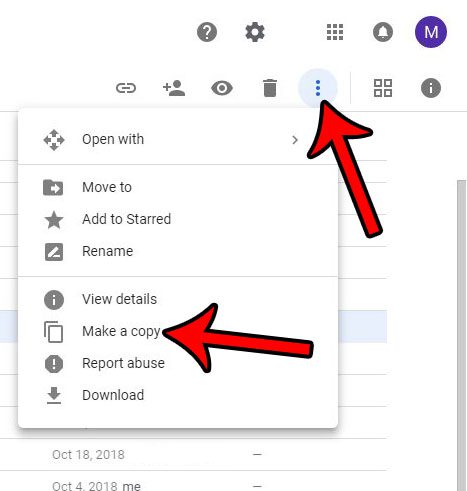This screenshot has width=467, height=491.
Task: Click the vertical scrollbar on the right
Action: pos(461,335)
